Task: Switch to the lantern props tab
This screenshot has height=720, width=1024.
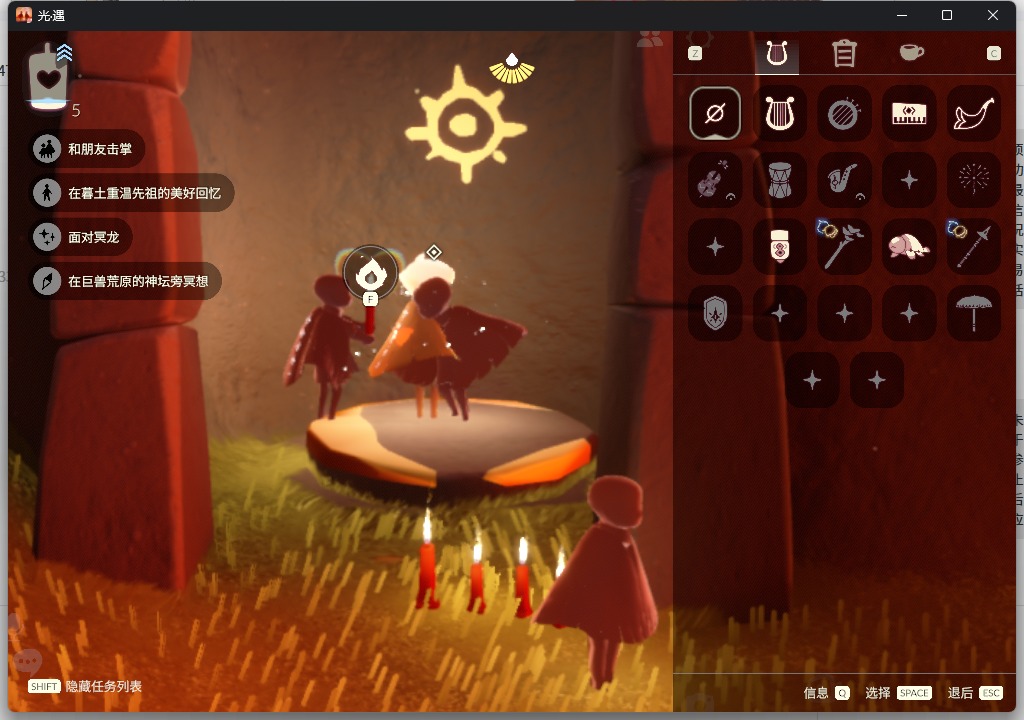Action: (x=844, y=54)
